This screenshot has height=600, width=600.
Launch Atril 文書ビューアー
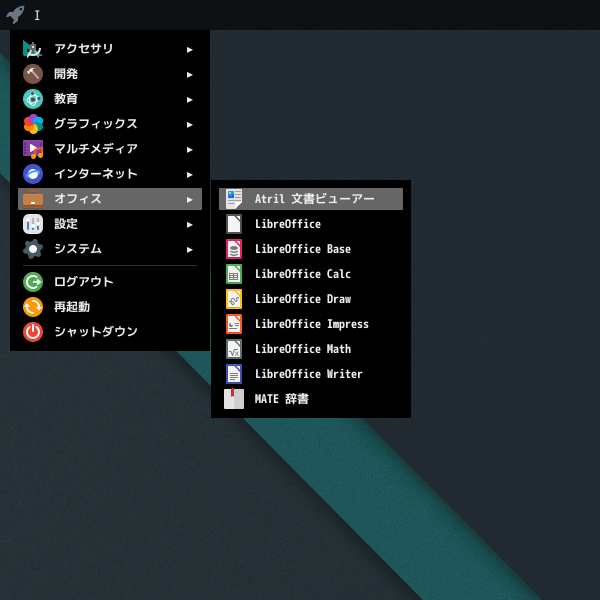pos(311,199)
